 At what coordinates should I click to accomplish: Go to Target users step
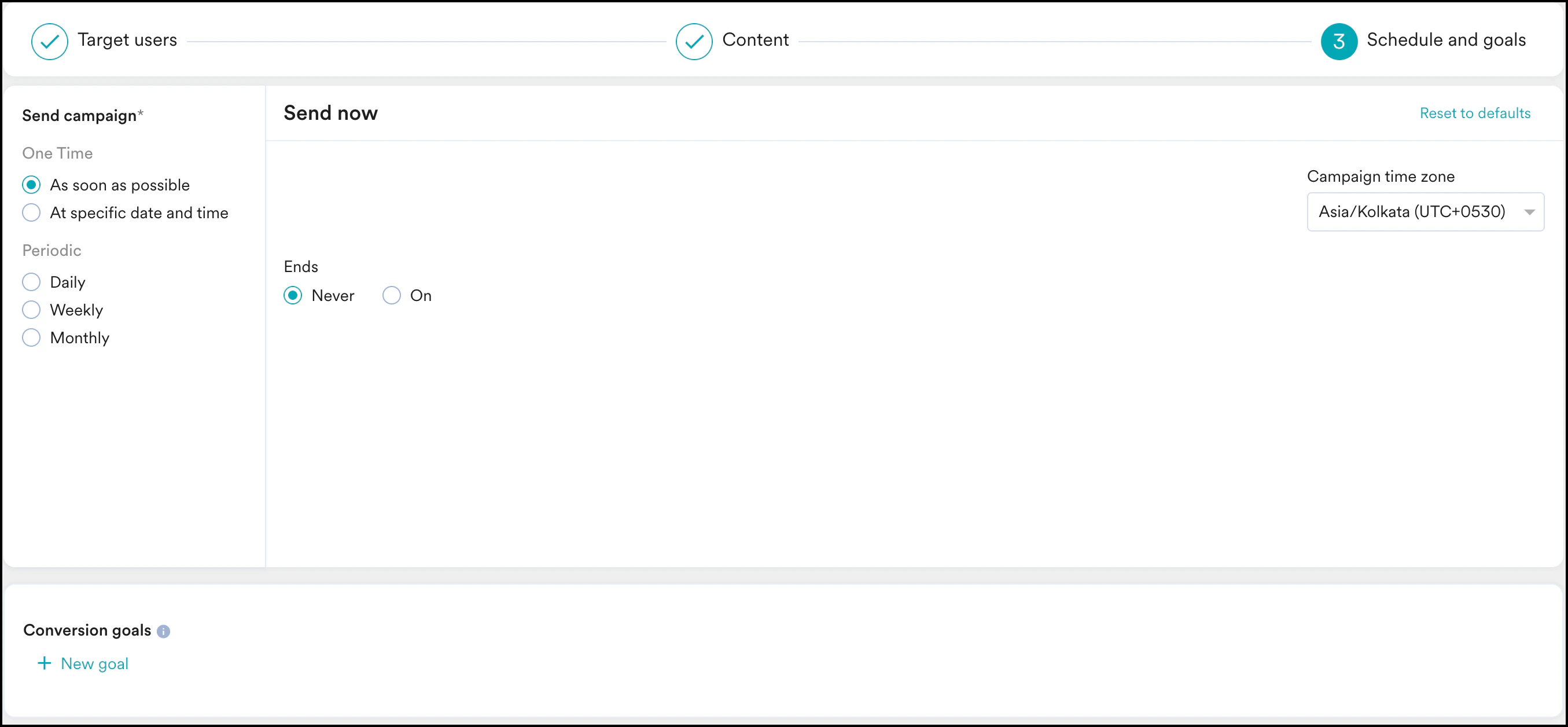point(127,40)
